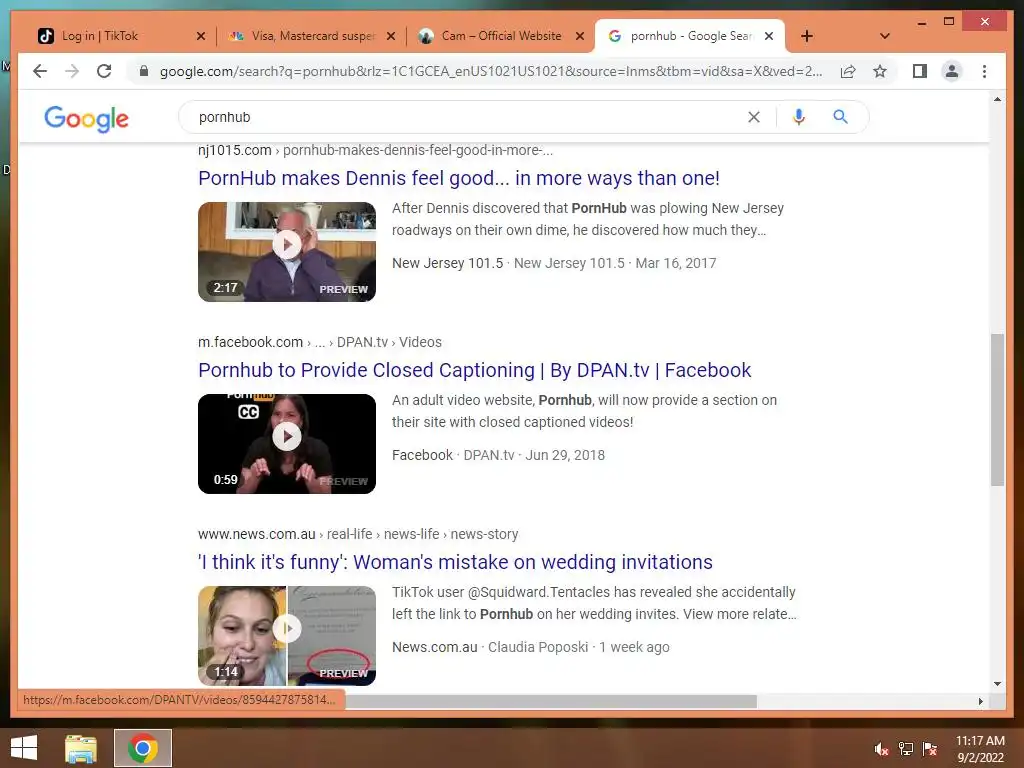Viewport: 1024px width, 768px height.
Task: Click the browser forward arrow
Action: (x=72, y=71)
